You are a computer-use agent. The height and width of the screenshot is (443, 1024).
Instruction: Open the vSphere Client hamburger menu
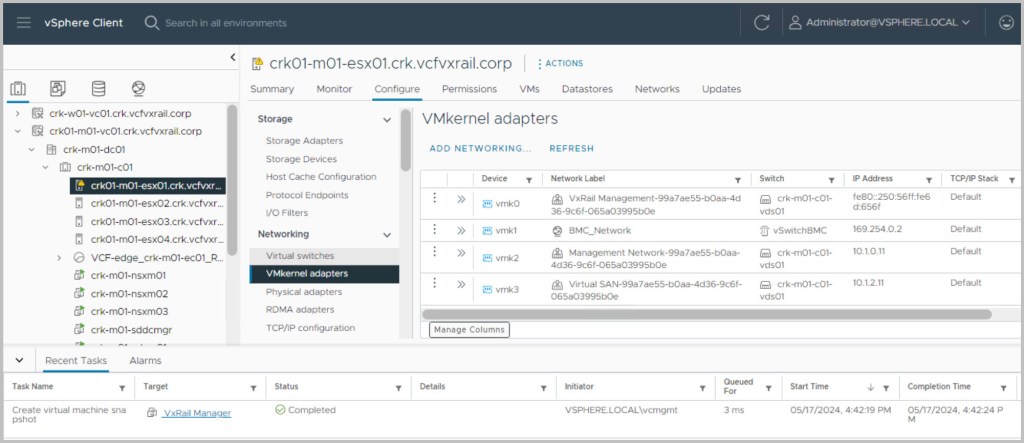(23, 22)
